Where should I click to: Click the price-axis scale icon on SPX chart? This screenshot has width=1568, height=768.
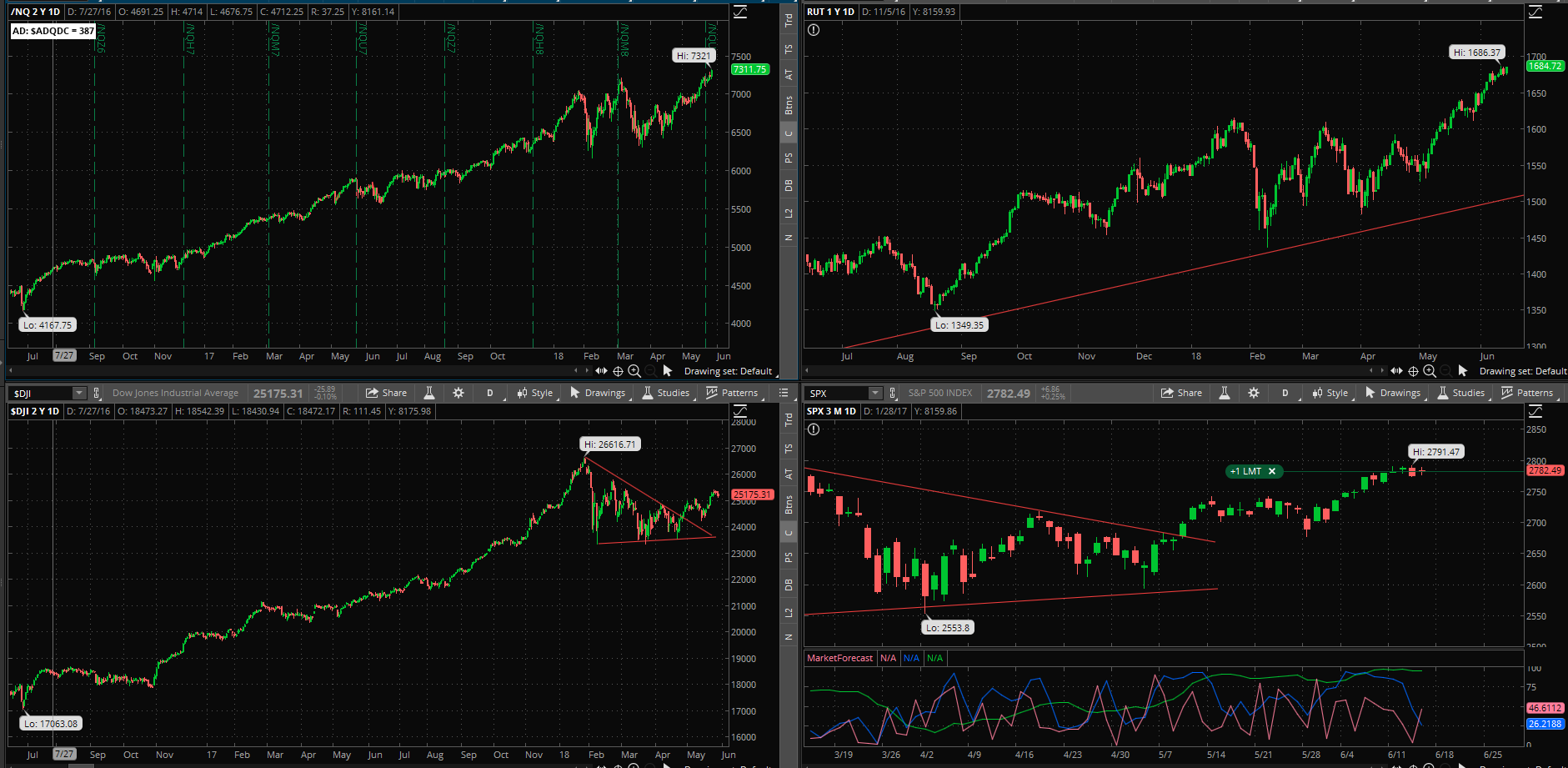1535,411
